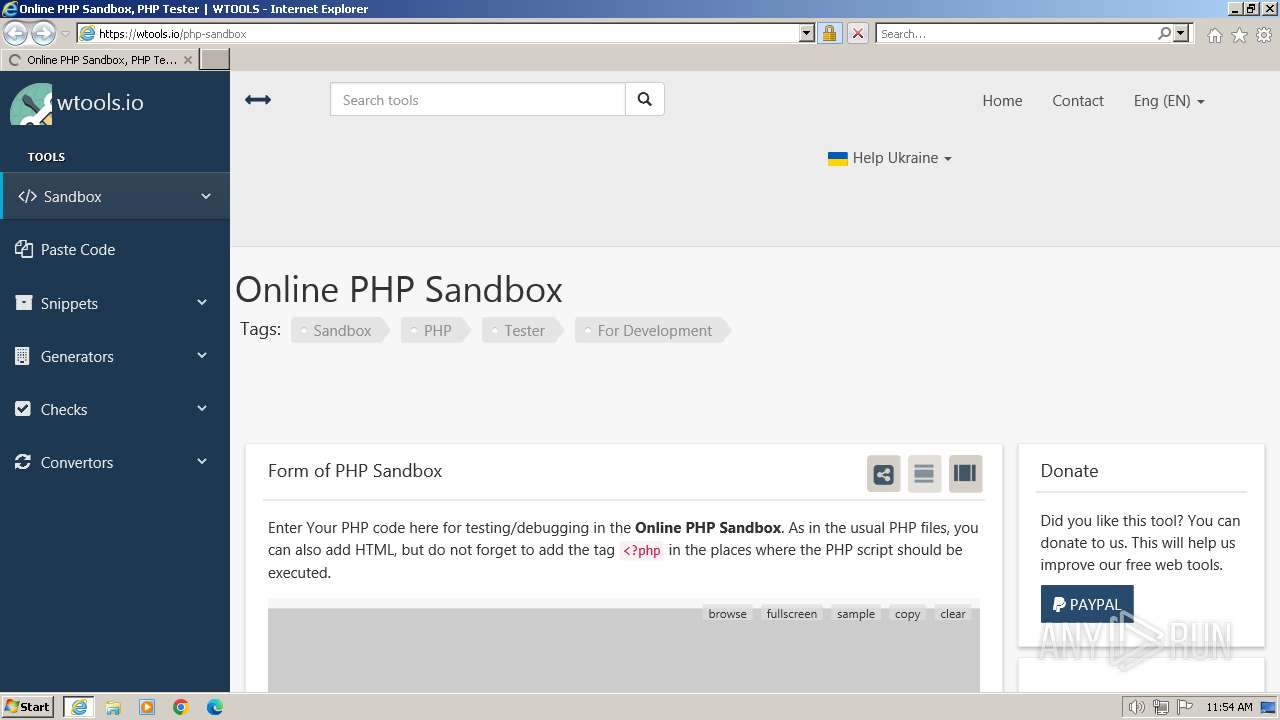1280x720 pixels.
Task: Click the Convertors refresh icon
Action: [23, 462]
